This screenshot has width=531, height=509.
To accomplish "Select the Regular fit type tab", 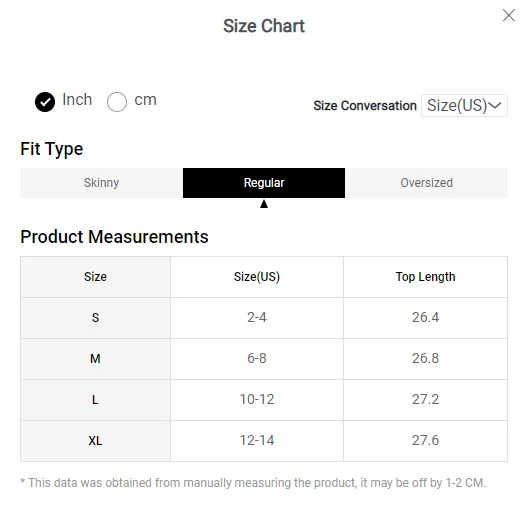I will pos(264,183).
